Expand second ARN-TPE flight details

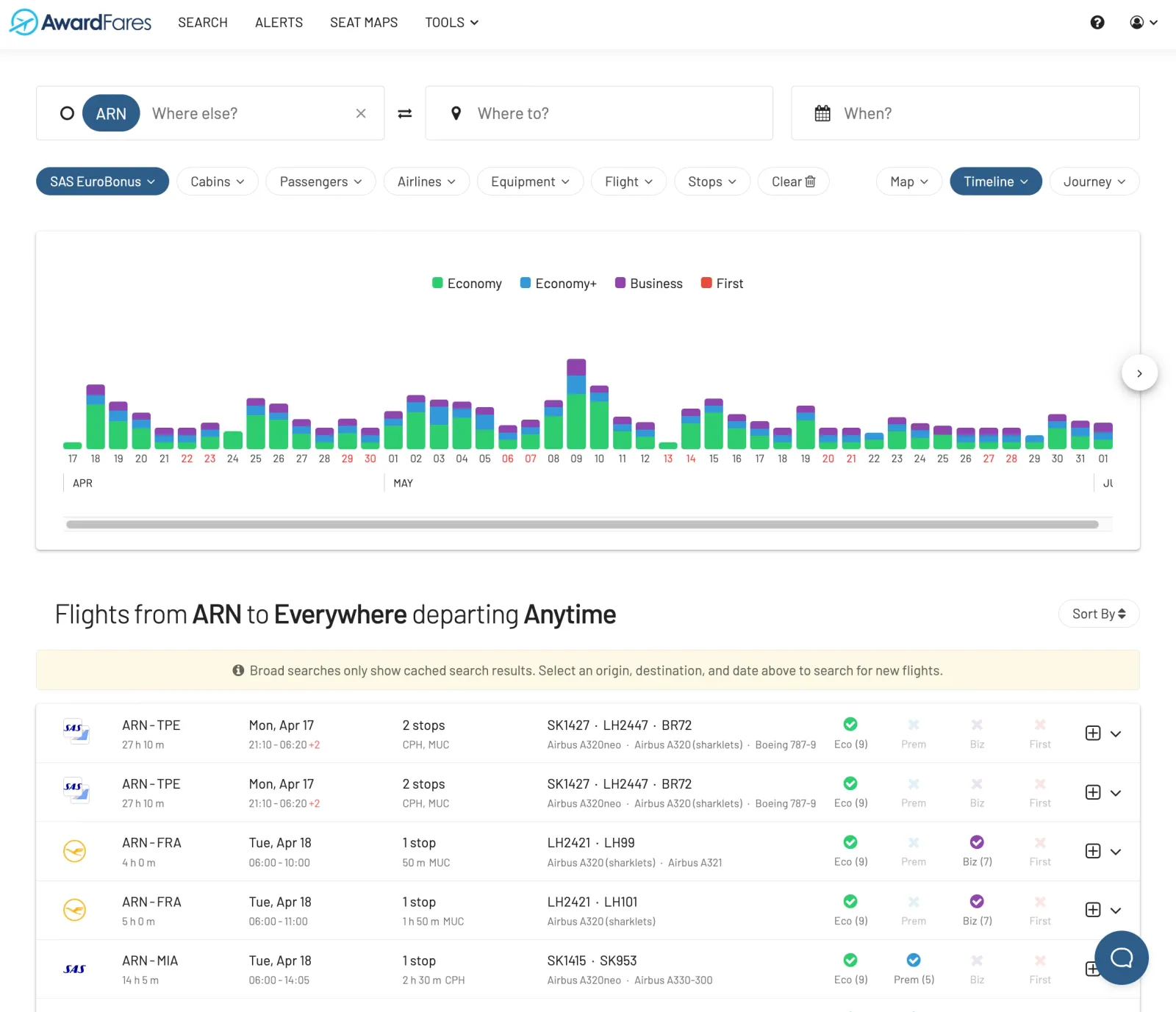[1116, 792]
